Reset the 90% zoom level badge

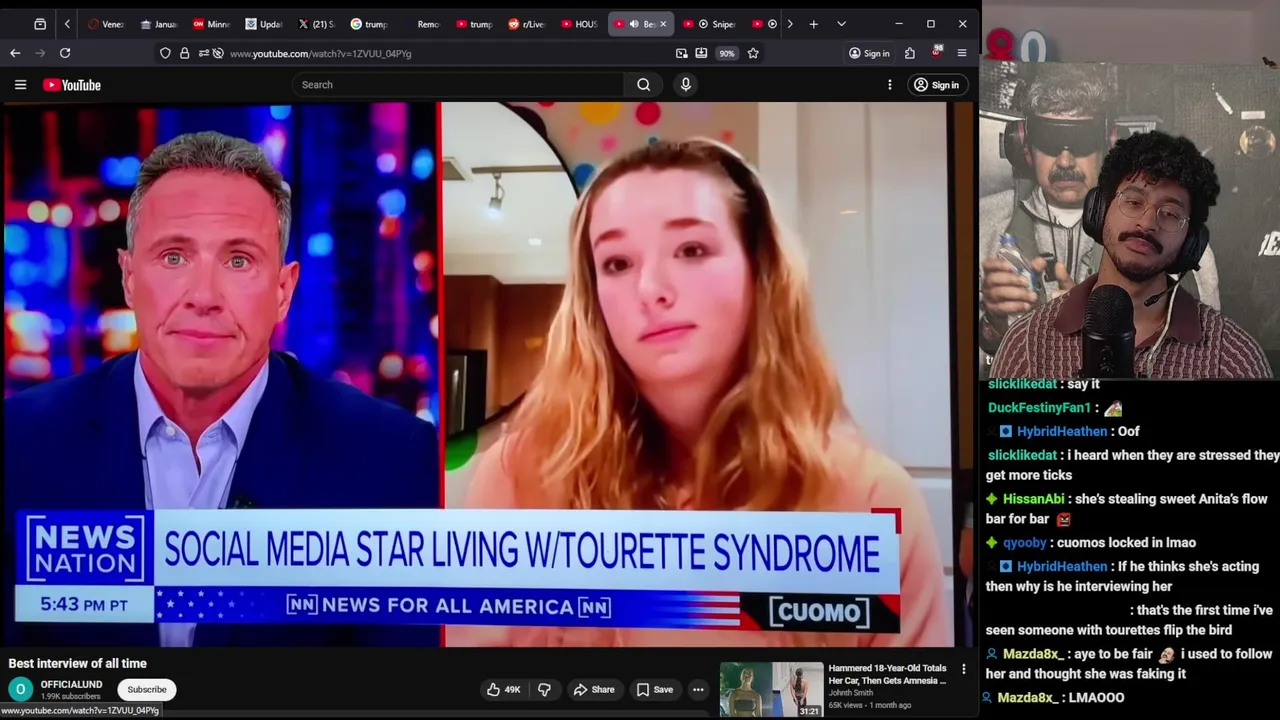coord(727,53)
